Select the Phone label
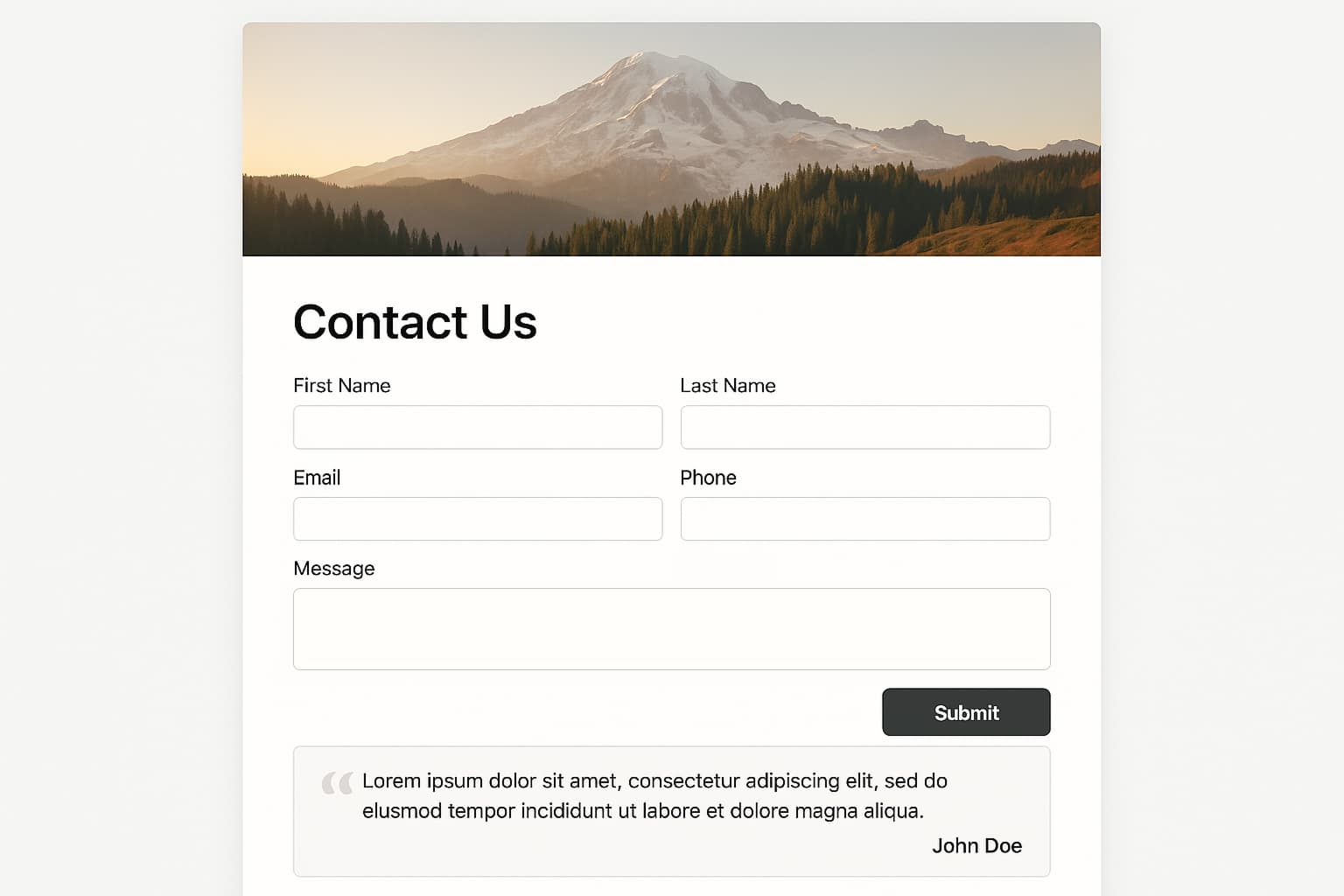This screenshot has height=896, width=1344. 708,478
